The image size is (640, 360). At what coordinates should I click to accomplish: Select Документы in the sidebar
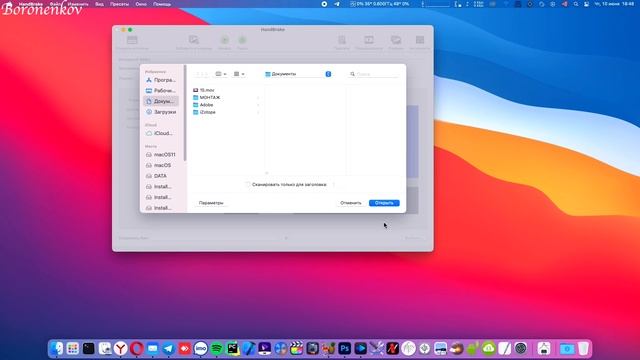coord(161,101)
